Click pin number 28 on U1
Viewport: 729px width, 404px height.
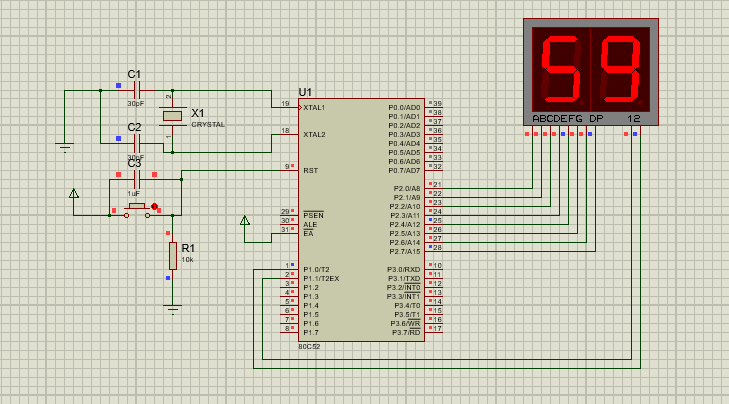pyautogui.click(x=437, y=248)
